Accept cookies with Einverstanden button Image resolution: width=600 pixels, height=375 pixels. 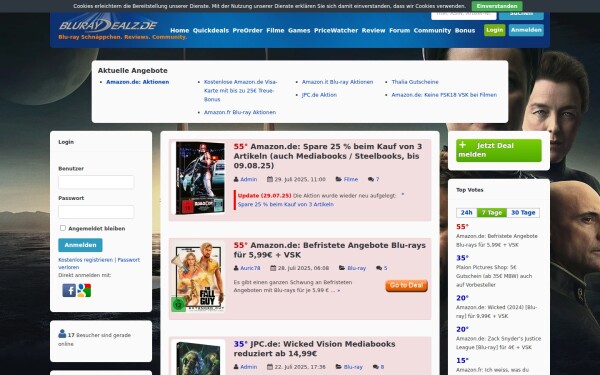(497, 6)
